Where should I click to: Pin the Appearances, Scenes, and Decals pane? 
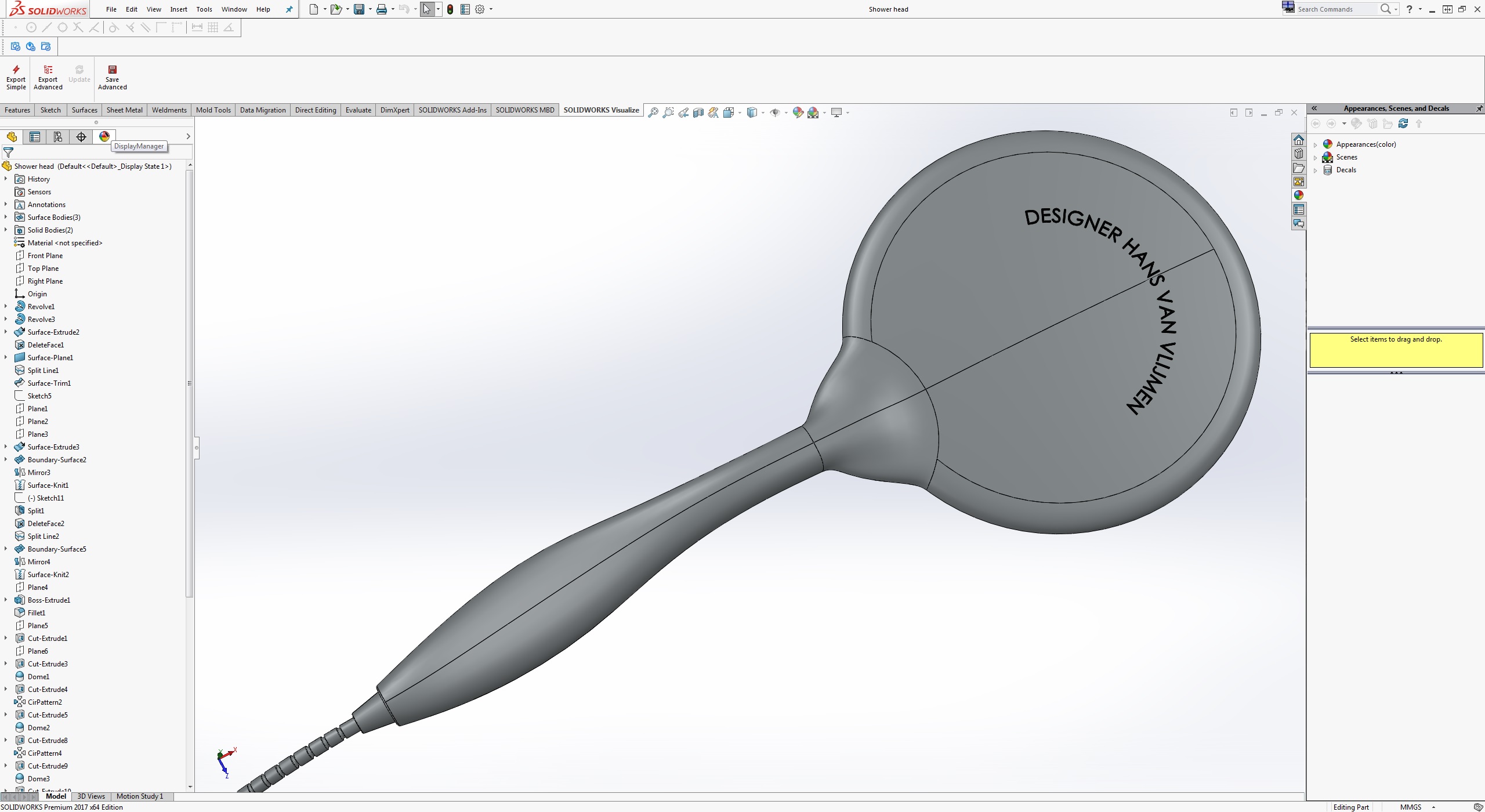1479,108
